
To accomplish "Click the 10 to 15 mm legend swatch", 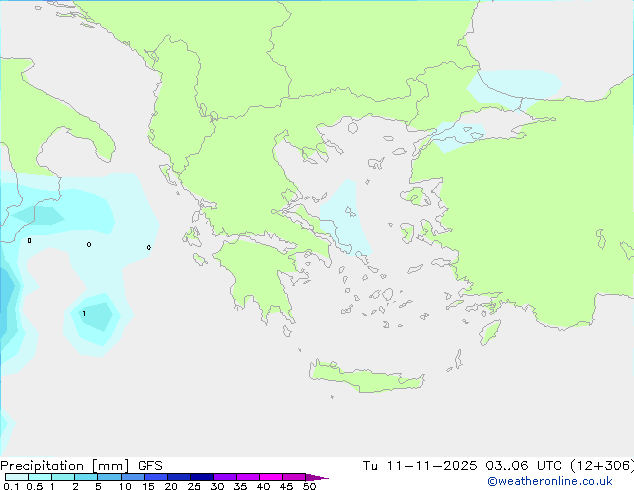I will (132, 477).
